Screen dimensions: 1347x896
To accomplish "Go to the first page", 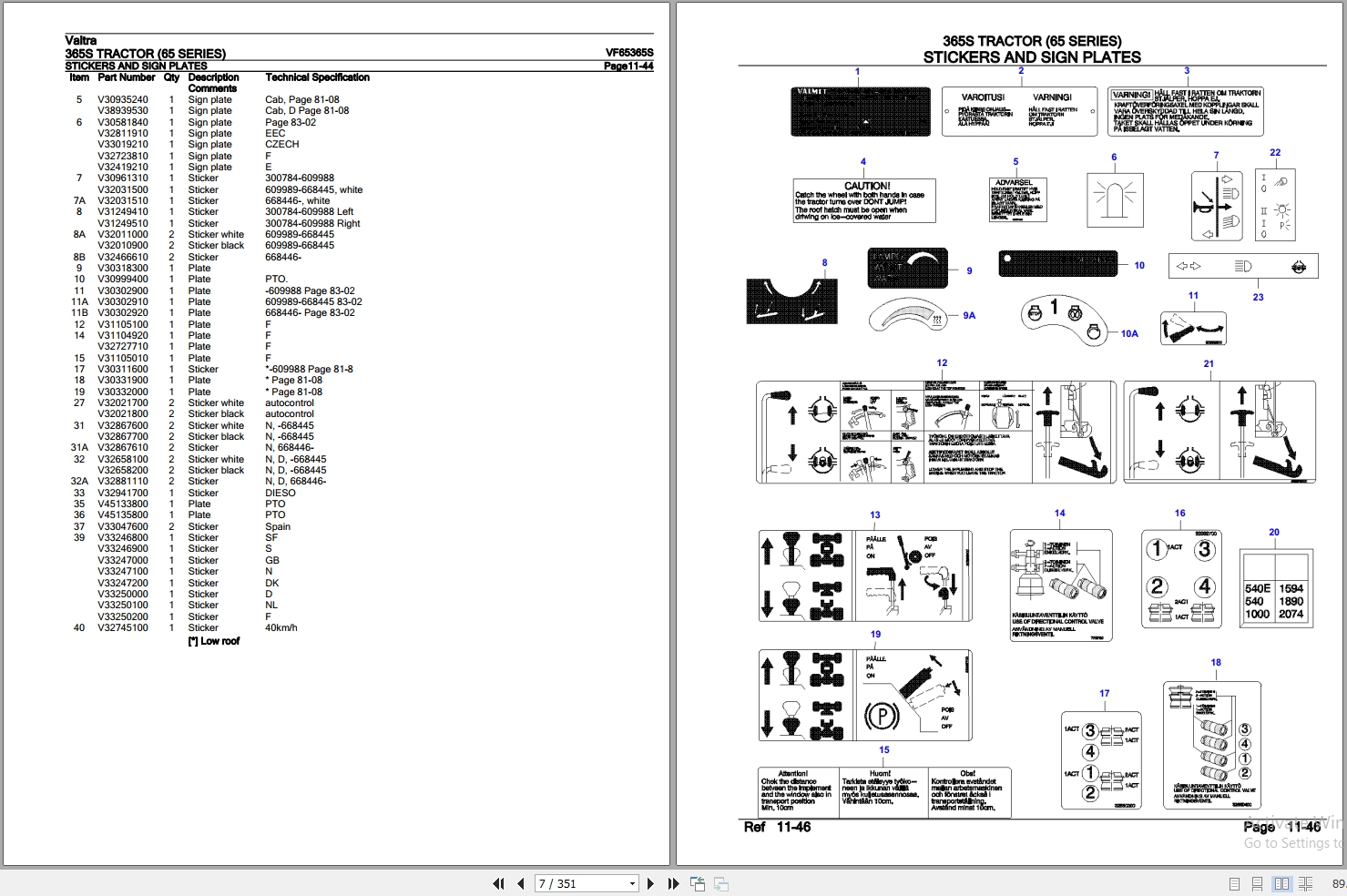I will click(498, 883).
